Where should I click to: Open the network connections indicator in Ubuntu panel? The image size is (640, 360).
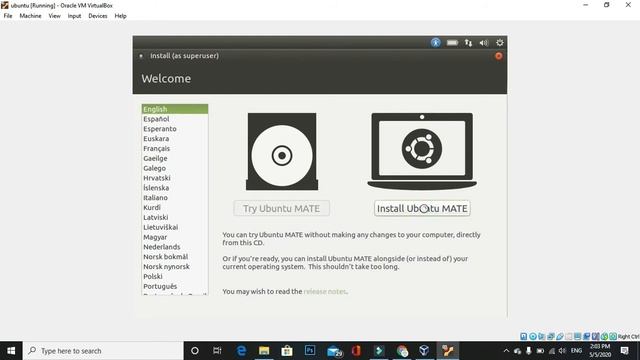(x=468, y=42)
